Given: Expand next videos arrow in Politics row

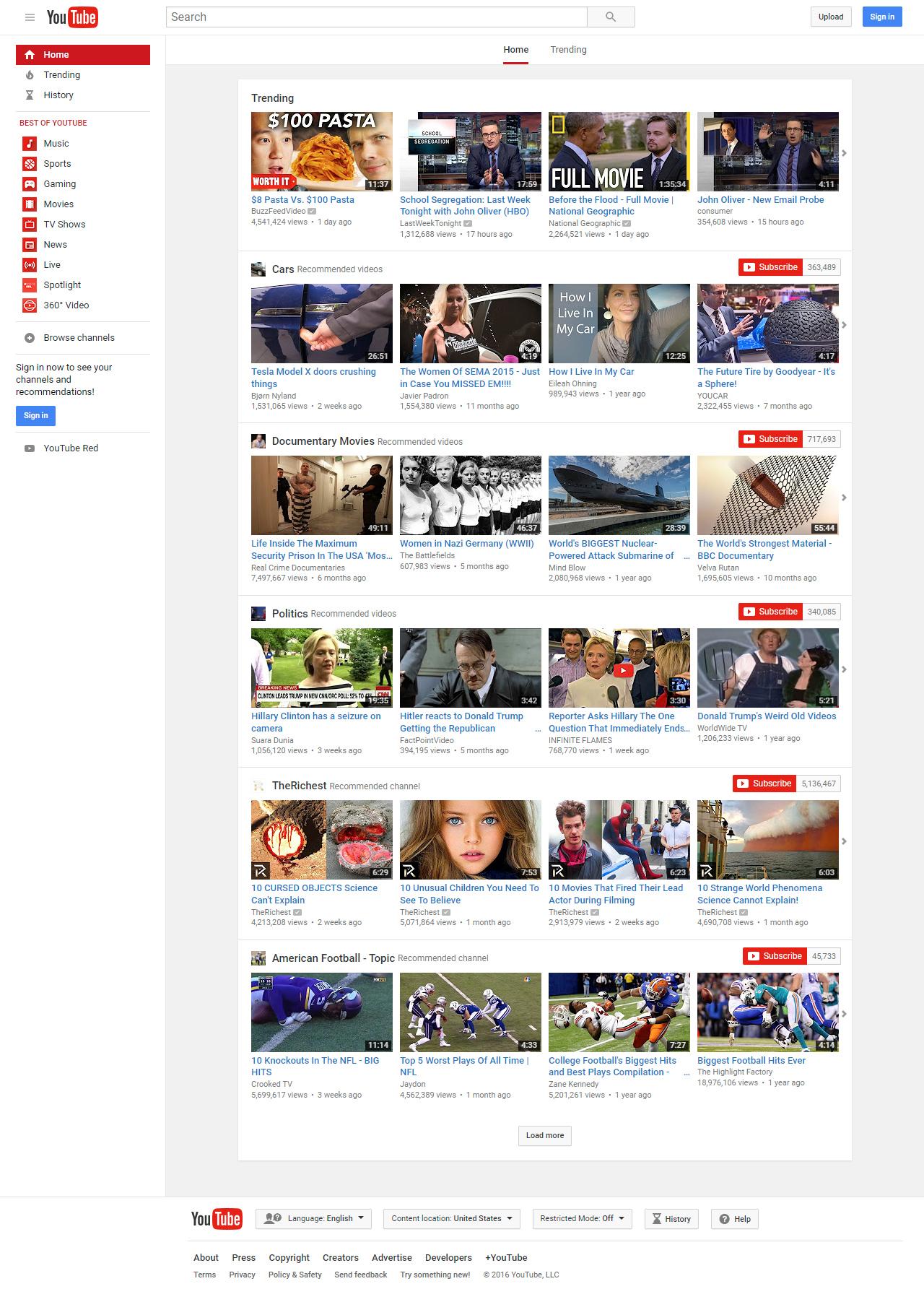Looking at the screenshot, I should (844, 669).
